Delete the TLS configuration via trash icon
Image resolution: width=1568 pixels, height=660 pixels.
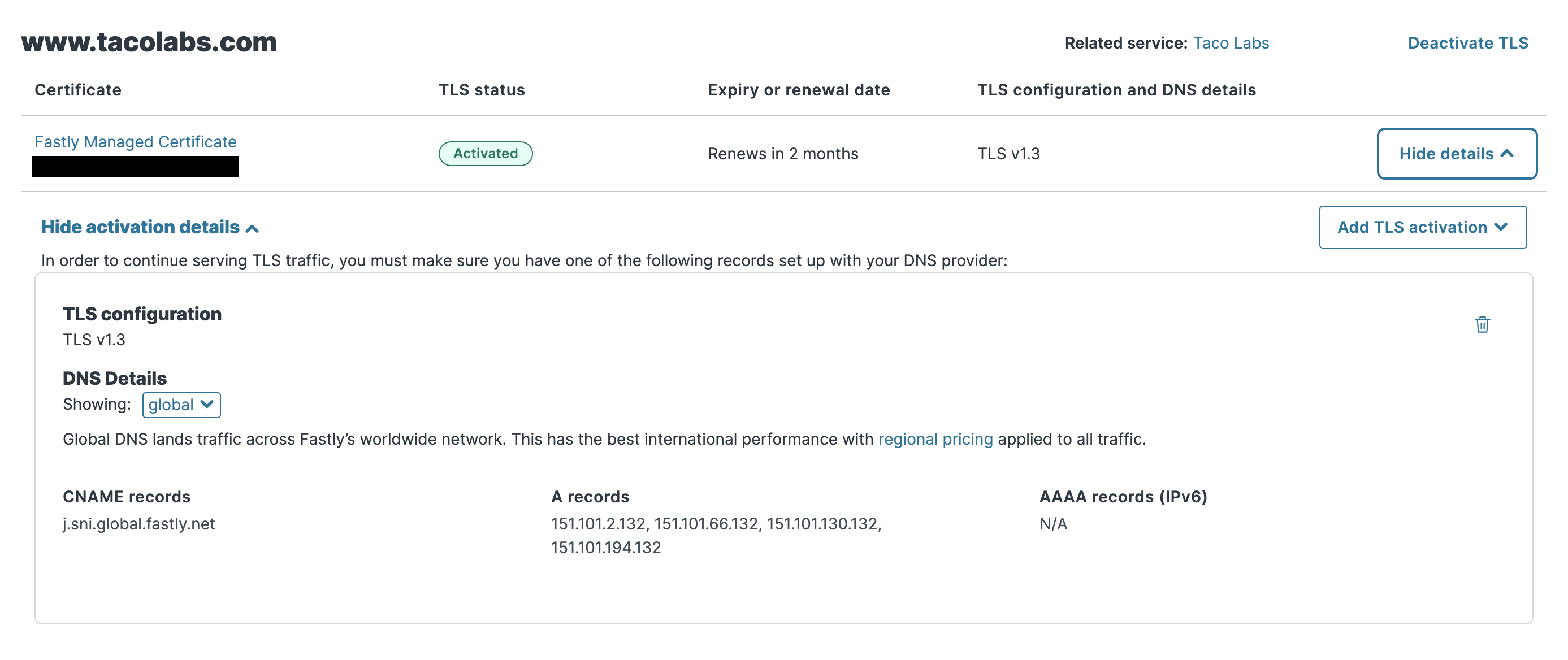point(1483,325)
